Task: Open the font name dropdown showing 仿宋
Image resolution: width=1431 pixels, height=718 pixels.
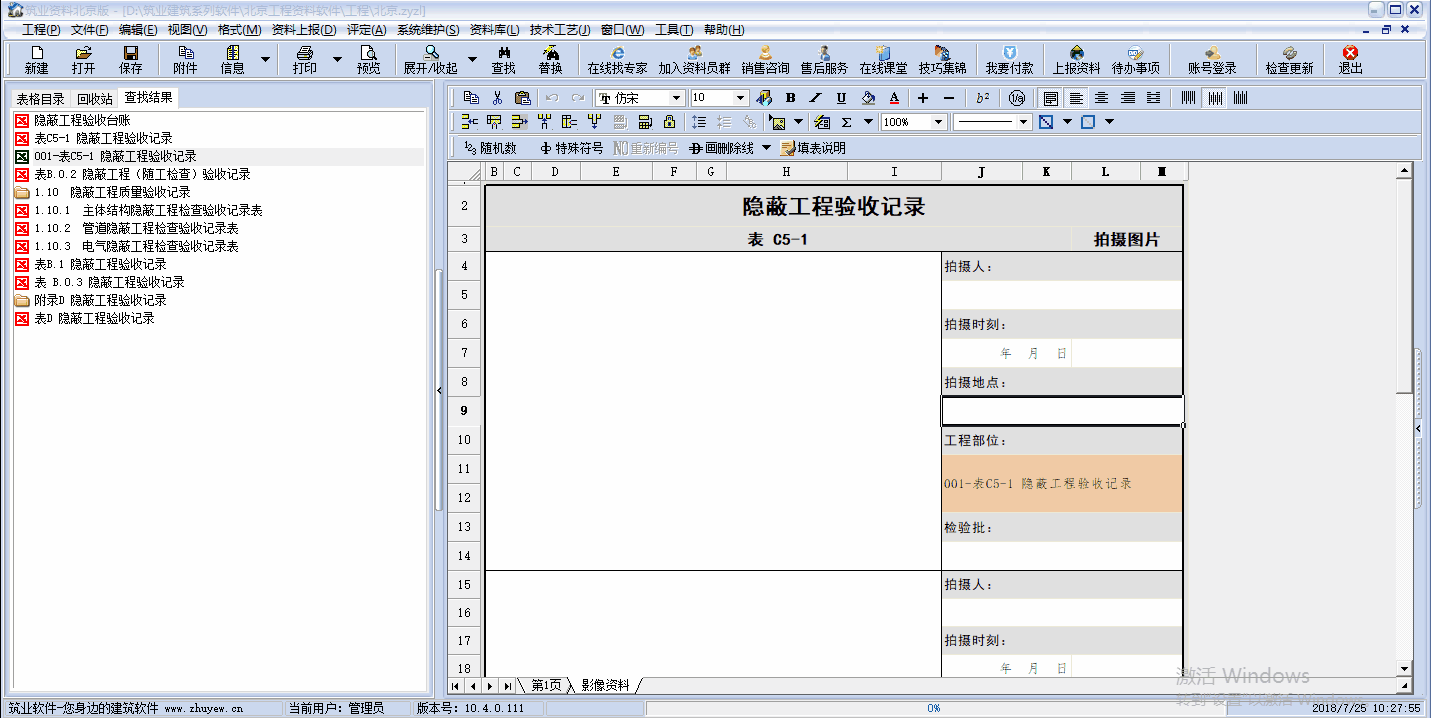Action: coord(677,98)
